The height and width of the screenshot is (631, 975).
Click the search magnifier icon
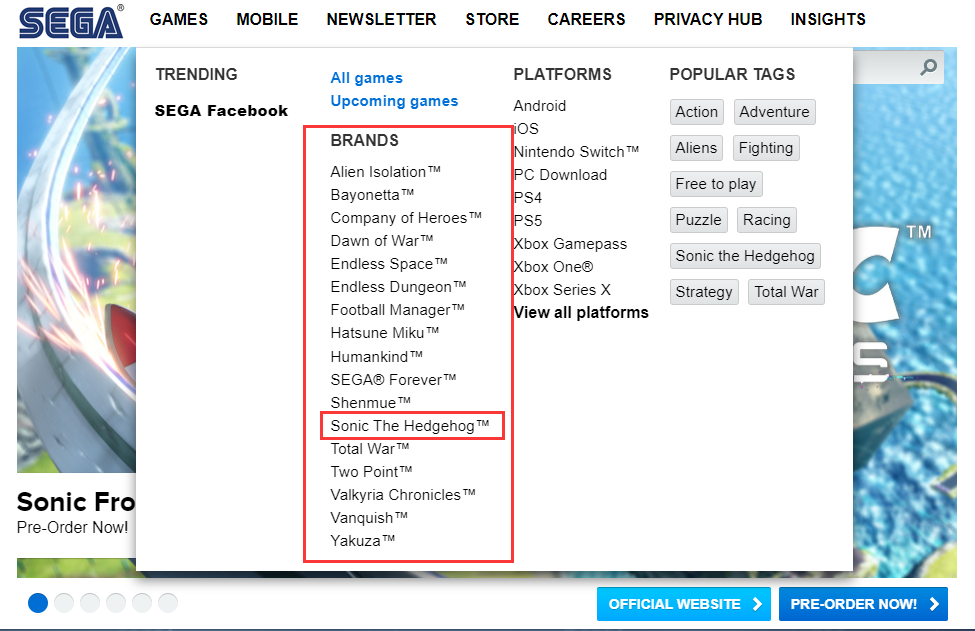tap(928, 67)
